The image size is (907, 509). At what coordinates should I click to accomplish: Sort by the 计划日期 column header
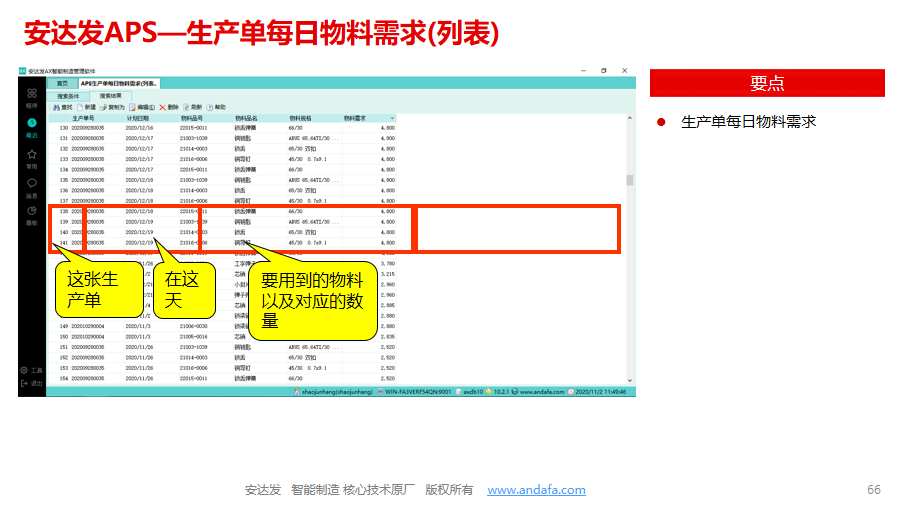coord(138,118)
